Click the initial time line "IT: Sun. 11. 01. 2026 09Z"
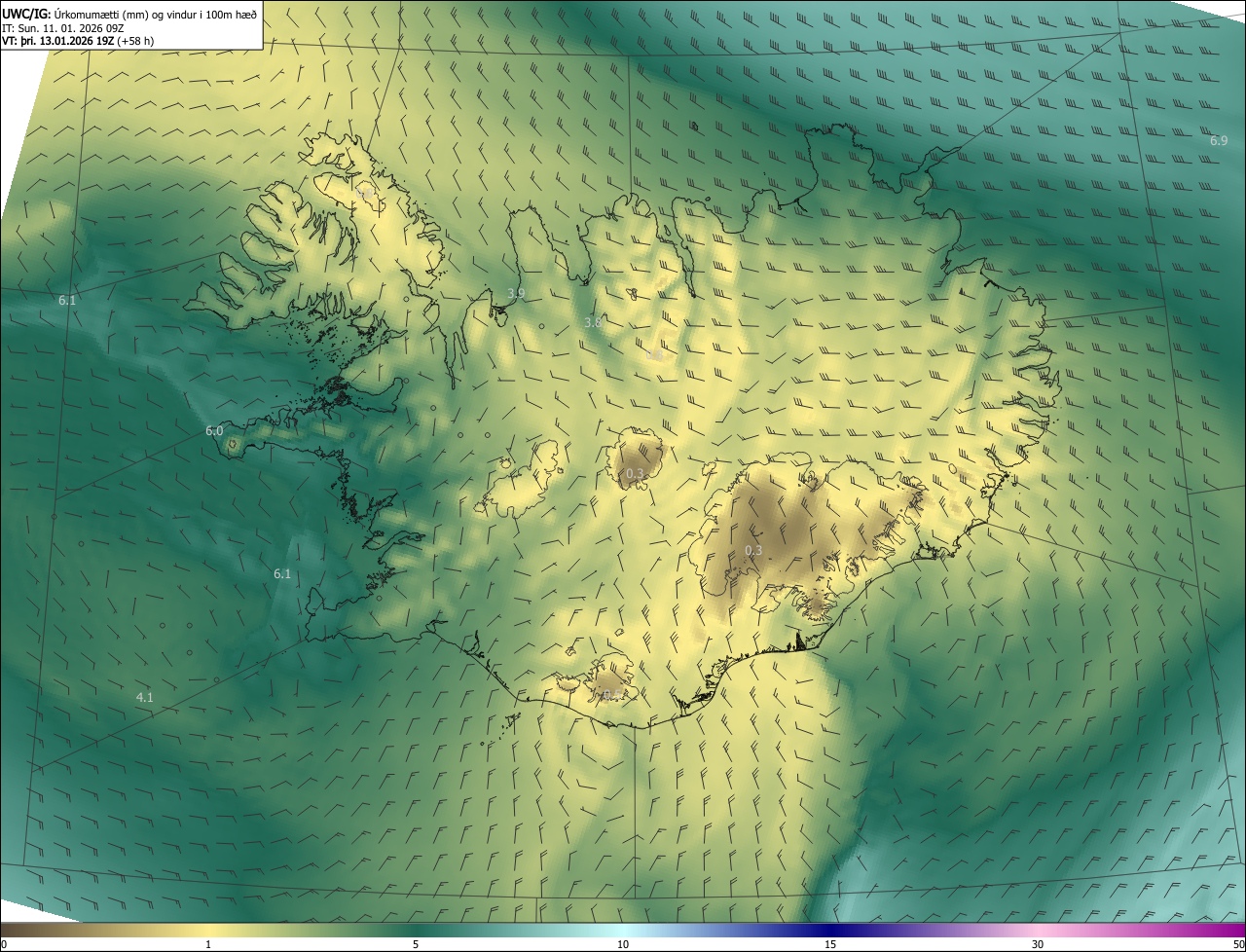The width and height of the screenshot is (1246, 952). pyautogui.click(x=62, y=28)
